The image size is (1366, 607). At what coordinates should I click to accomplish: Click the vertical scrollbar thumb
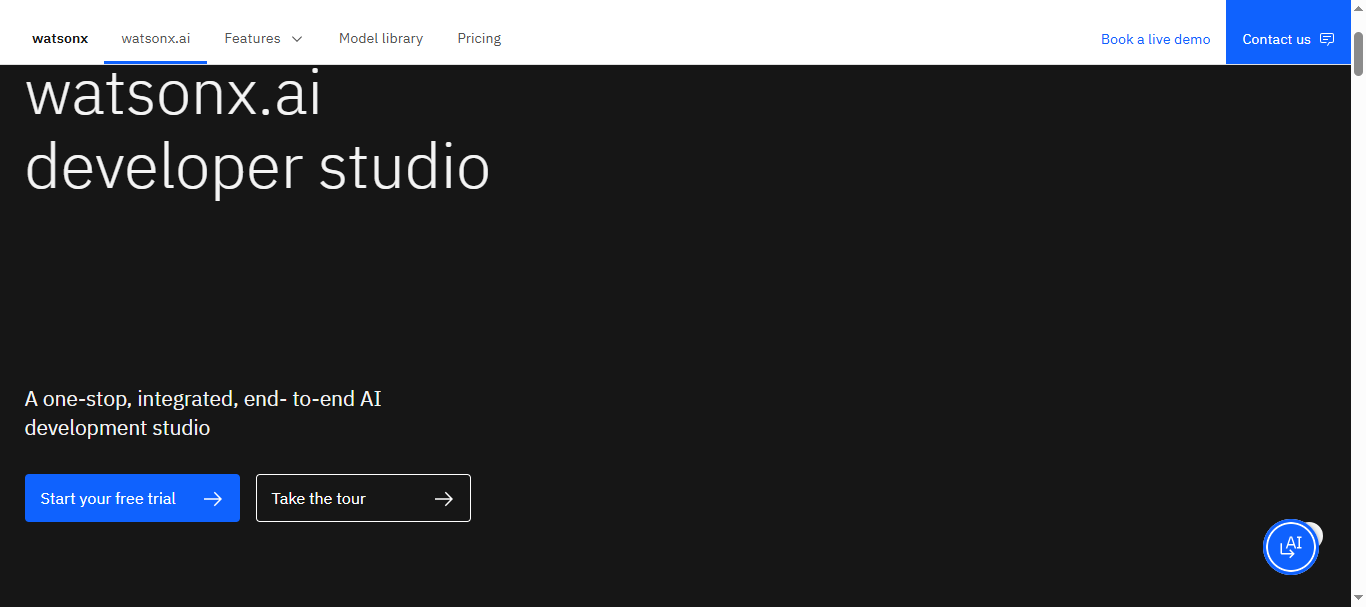(x=1358, y=52)
